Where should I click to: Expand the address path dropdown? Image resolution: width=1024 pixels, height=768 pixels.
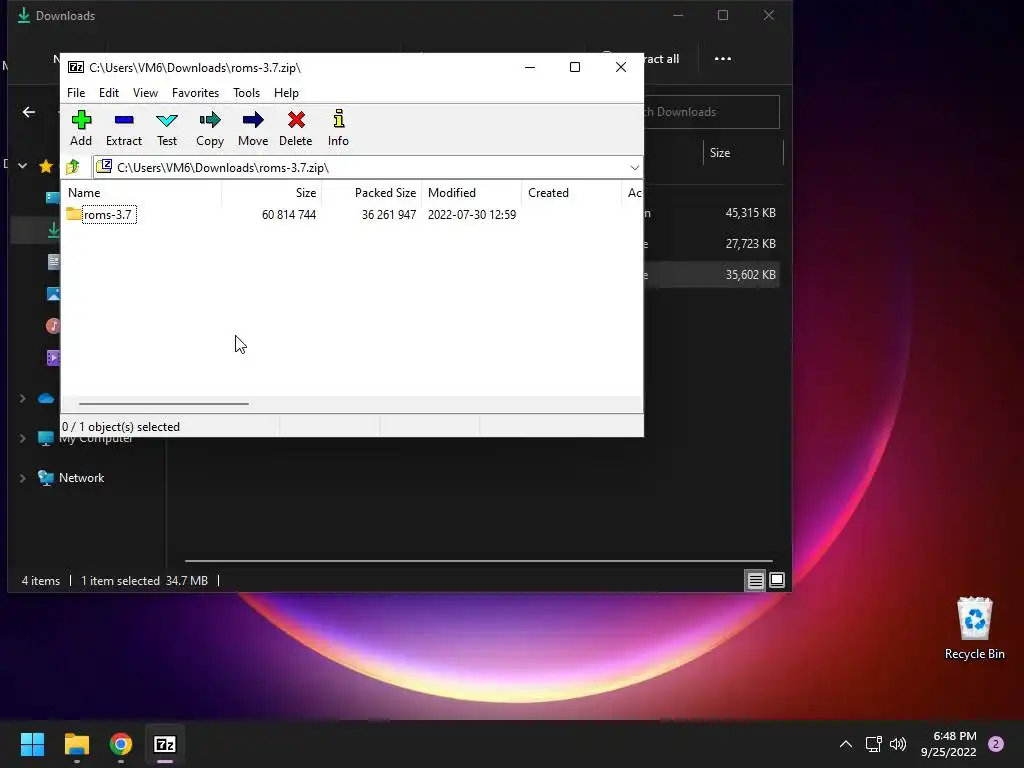(634, 168)
